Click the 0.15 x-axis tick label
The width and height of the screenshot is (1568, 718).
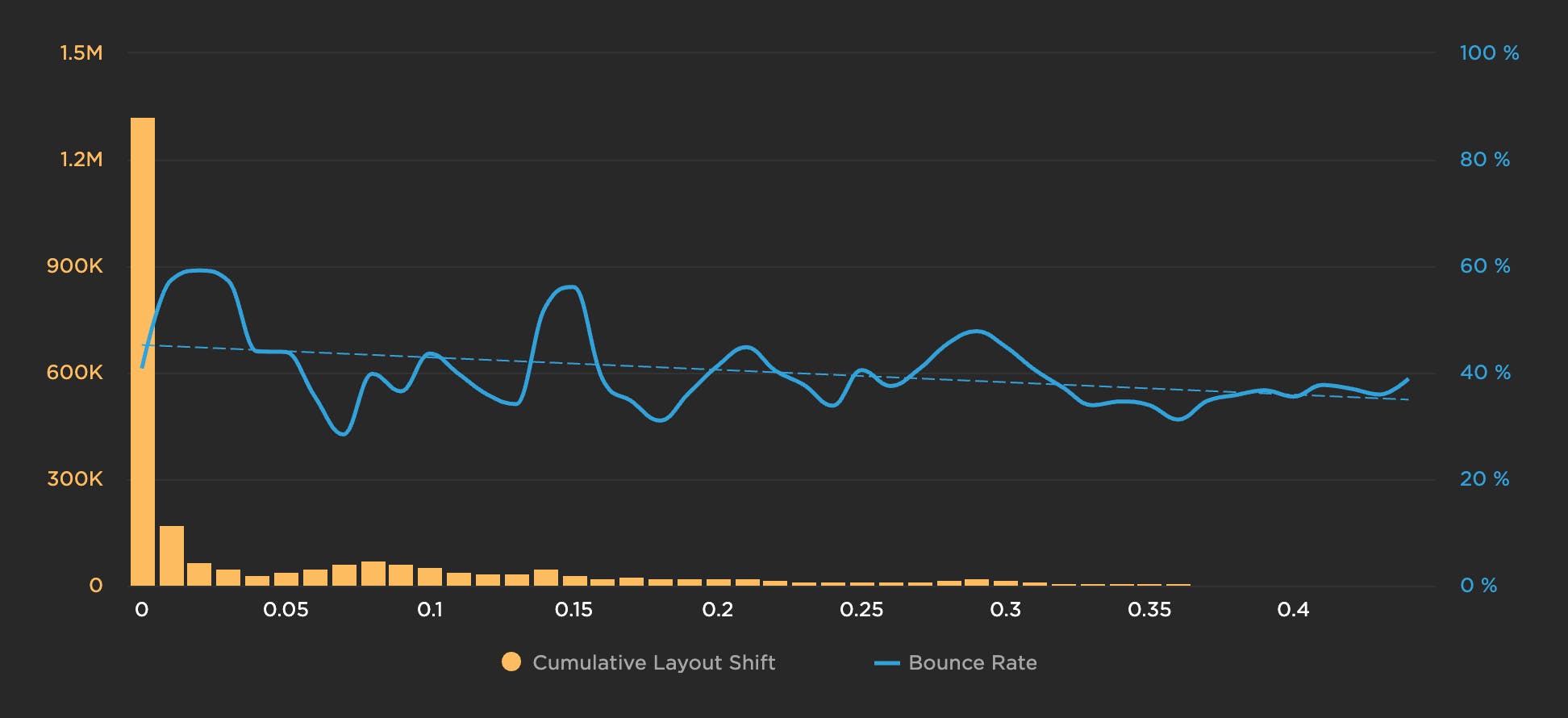(x=573, y=610)
